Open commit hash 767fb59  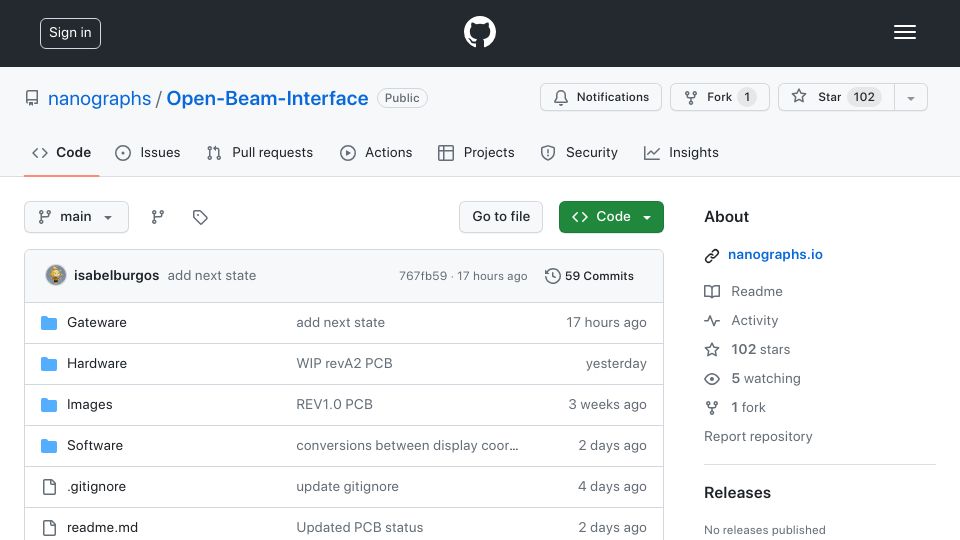click(423, 276)
